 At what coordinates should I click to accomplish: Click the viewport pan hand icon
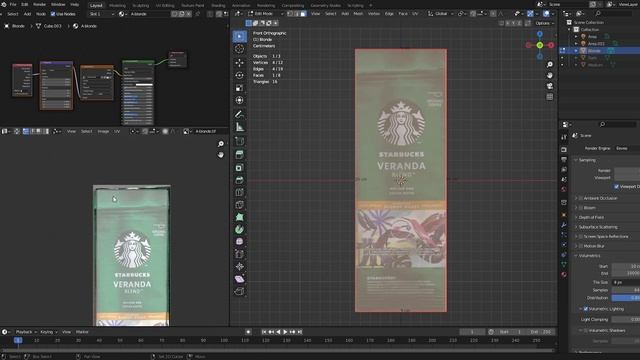tap(550, 75)
